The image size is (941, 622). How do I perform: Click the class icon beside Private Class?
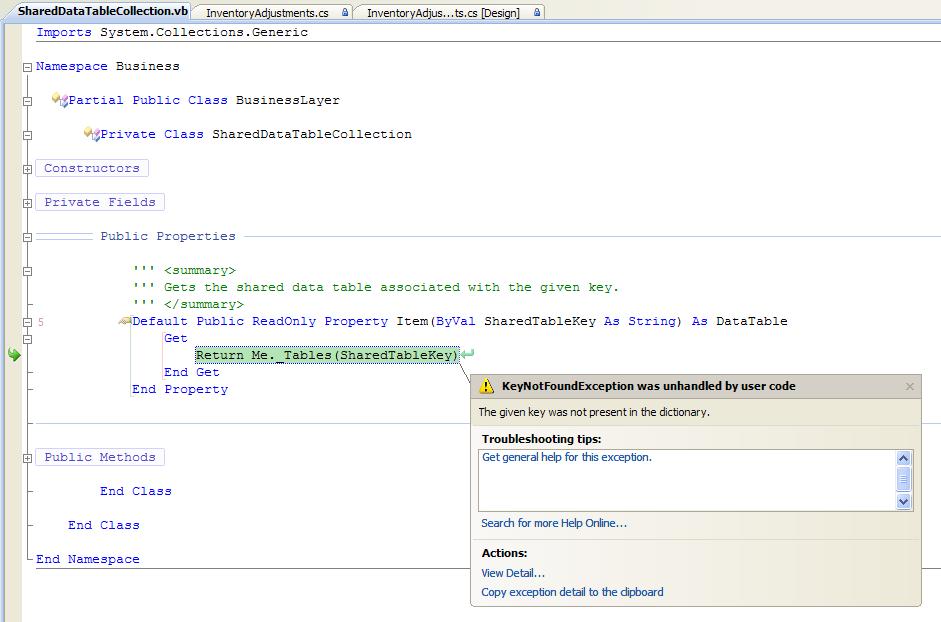pos(91,134)
